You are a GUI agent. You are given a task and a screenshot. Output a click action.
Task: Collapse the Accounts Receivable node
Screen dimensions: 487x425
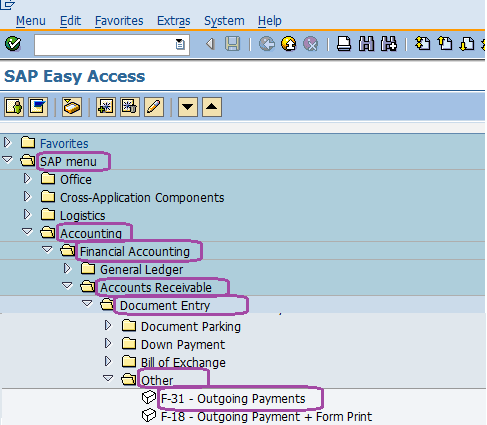(x=67, y=286)
